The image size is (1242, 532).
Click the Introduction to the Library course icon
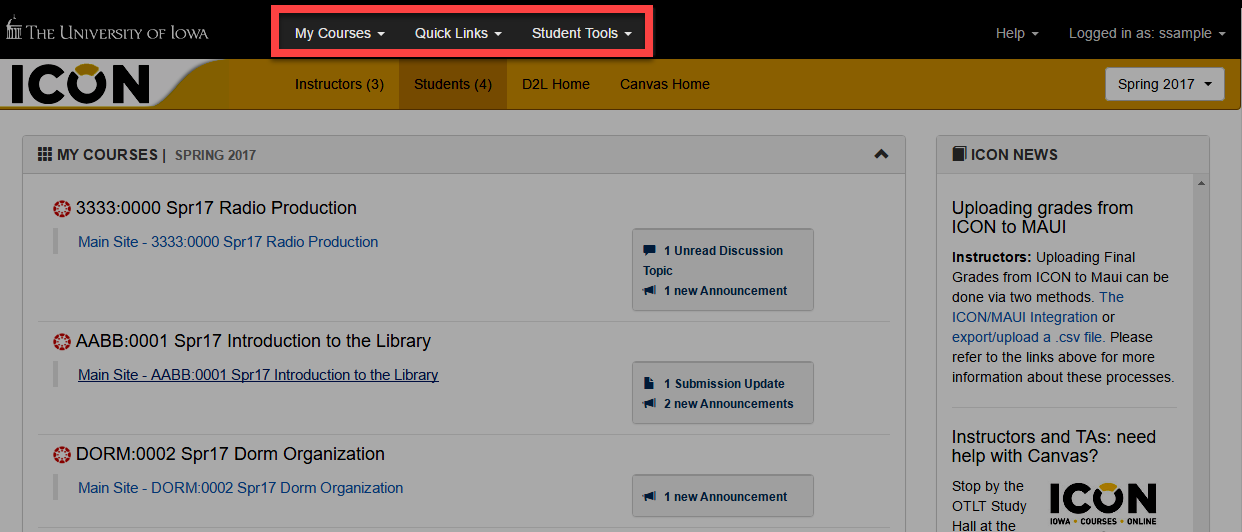[x=62, y=342]
